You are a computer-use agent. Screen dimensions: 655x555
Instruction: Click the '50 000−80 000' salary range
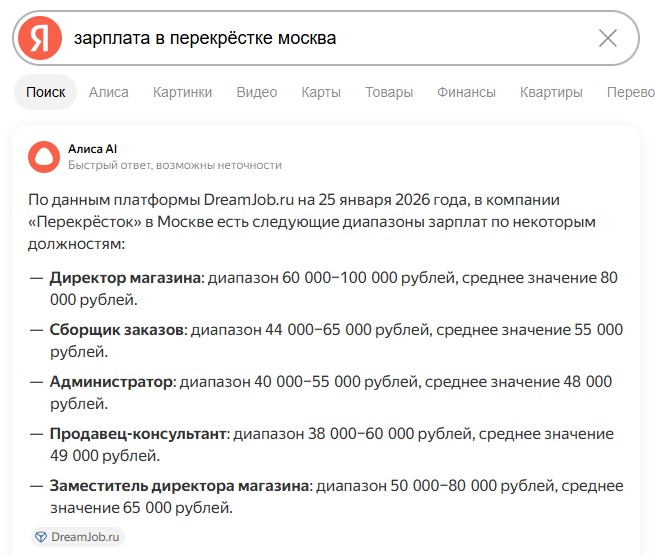click(444, 486)
